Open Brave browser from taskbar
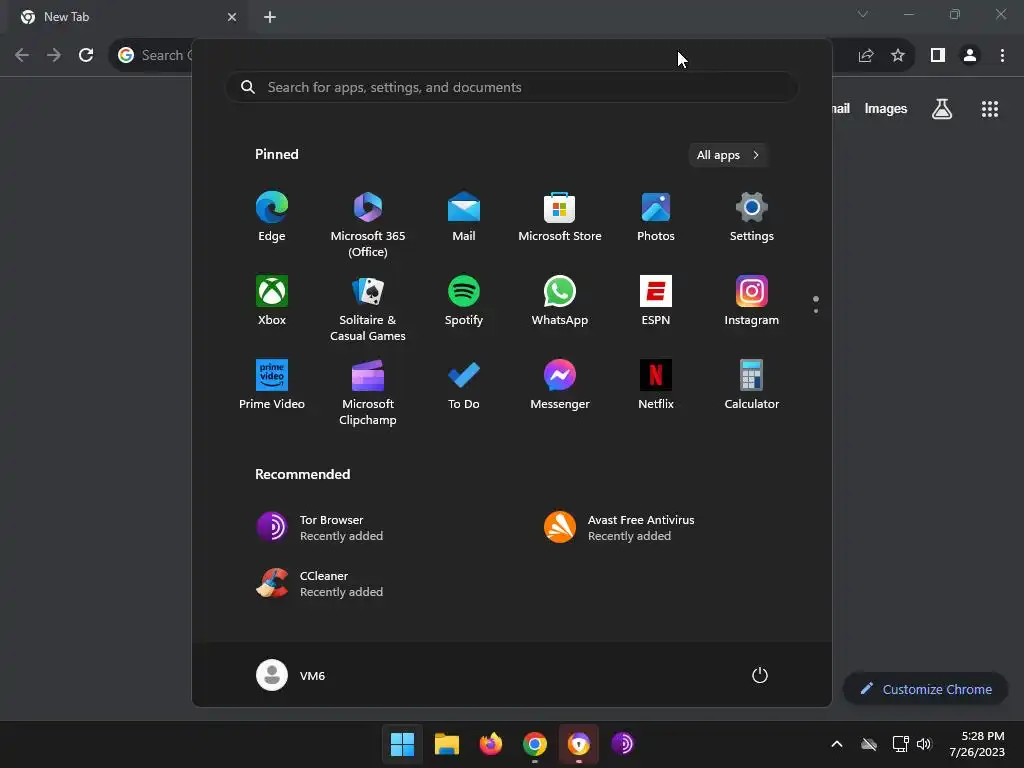Viewport: 1024px width, 768px height. [x=579, y=744]
